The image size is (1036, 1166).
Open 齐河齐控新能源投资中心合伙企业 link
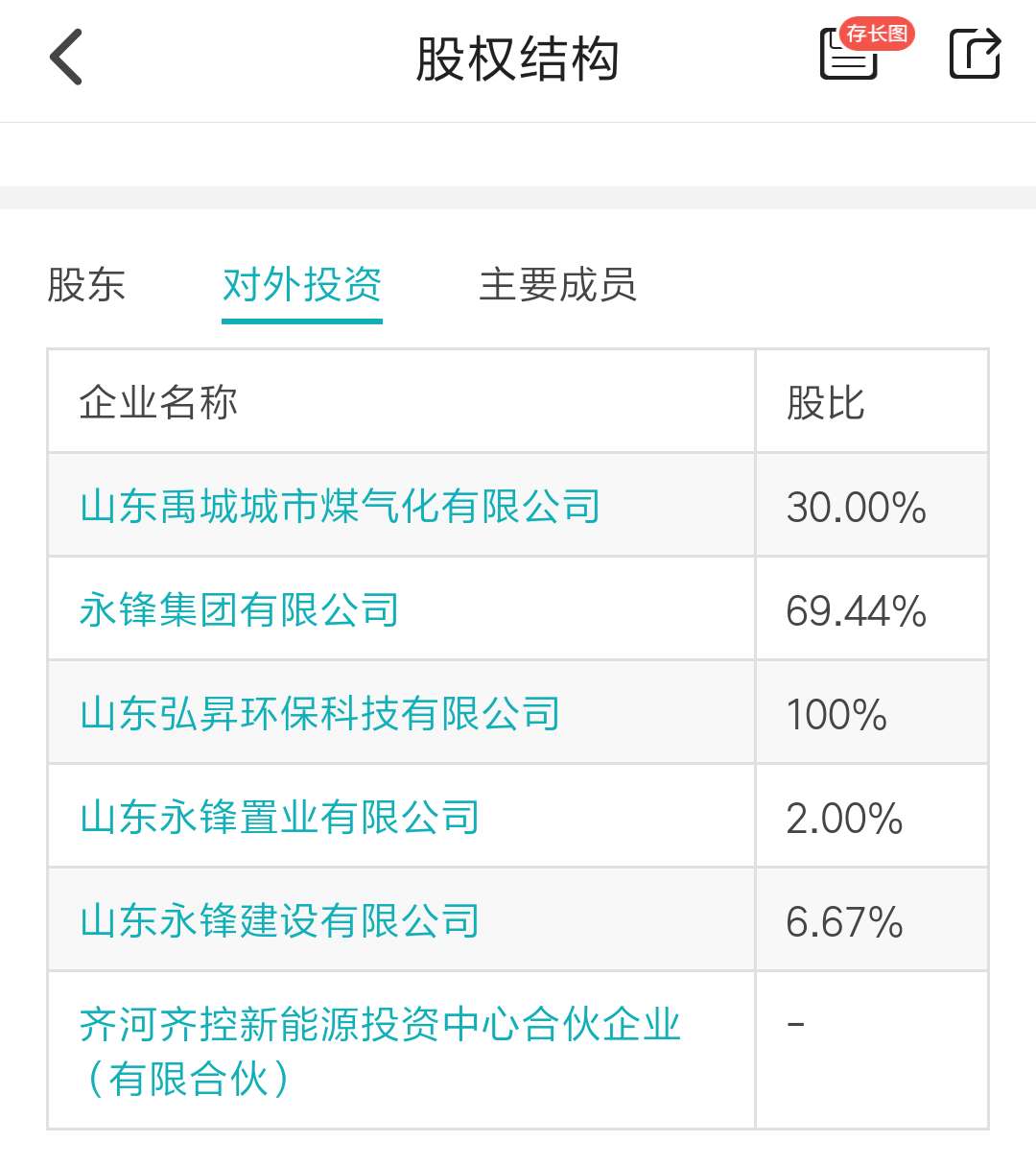[382, 1024]
